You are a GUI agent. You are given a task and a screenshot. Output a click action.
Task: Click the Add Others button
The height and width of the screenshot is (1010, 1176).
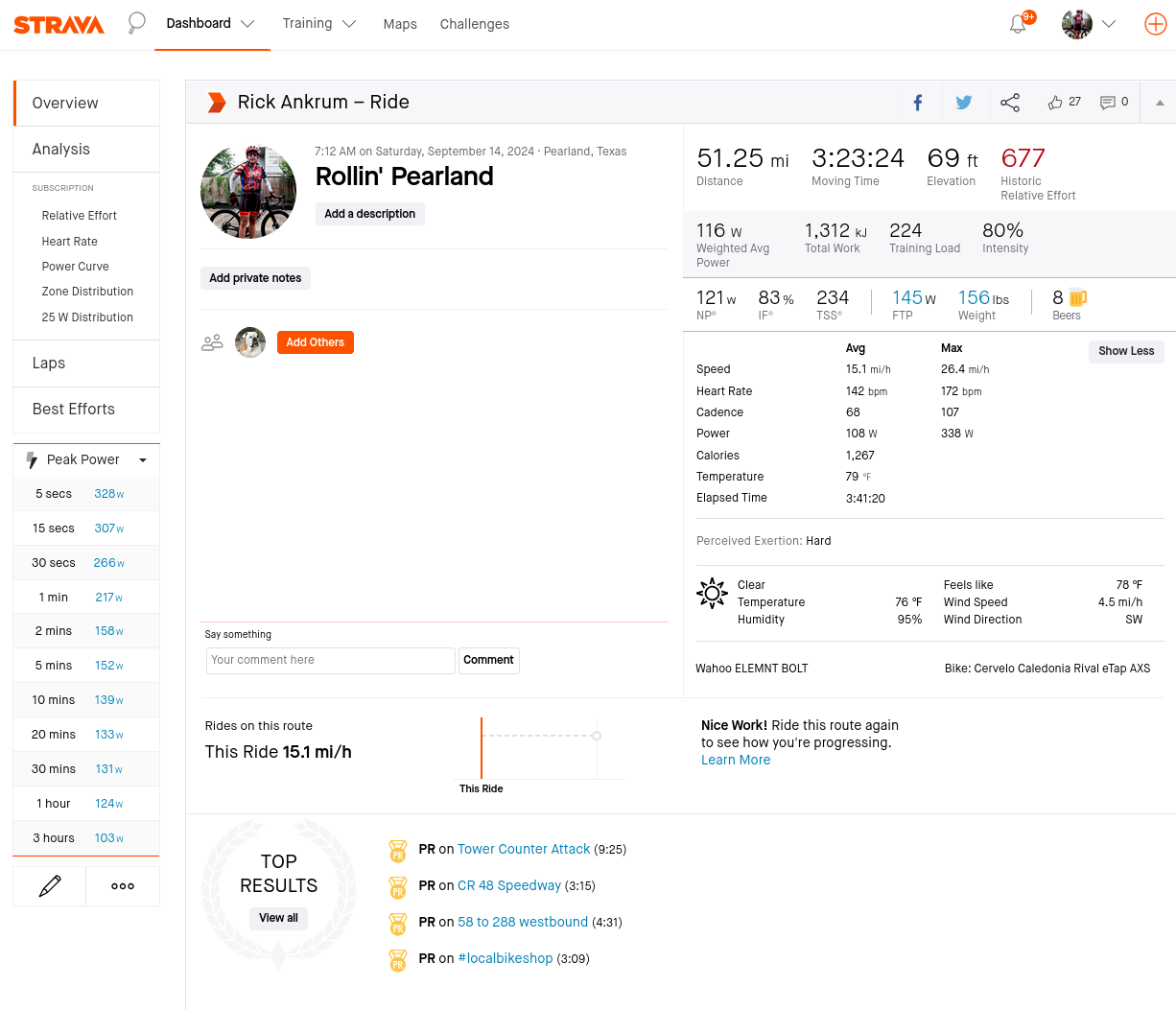point(315,342)
